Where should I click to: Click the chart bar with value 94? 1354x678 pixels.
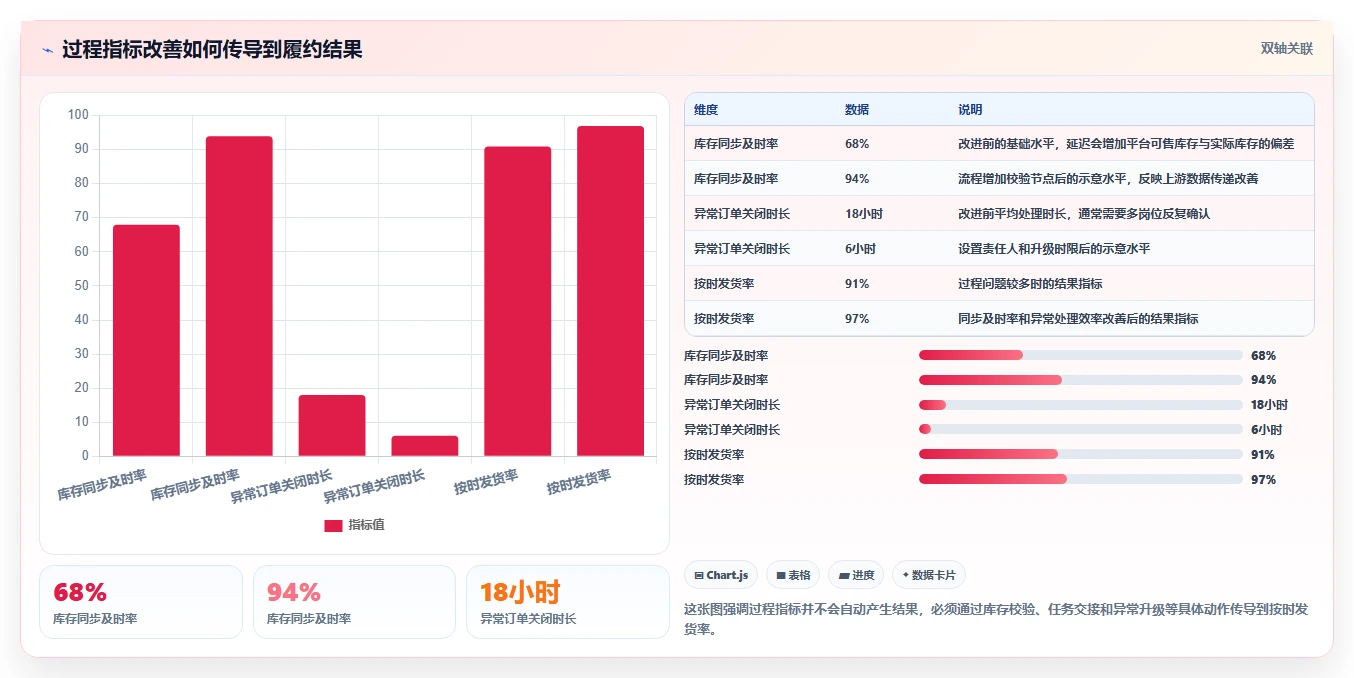click(239, 296)
